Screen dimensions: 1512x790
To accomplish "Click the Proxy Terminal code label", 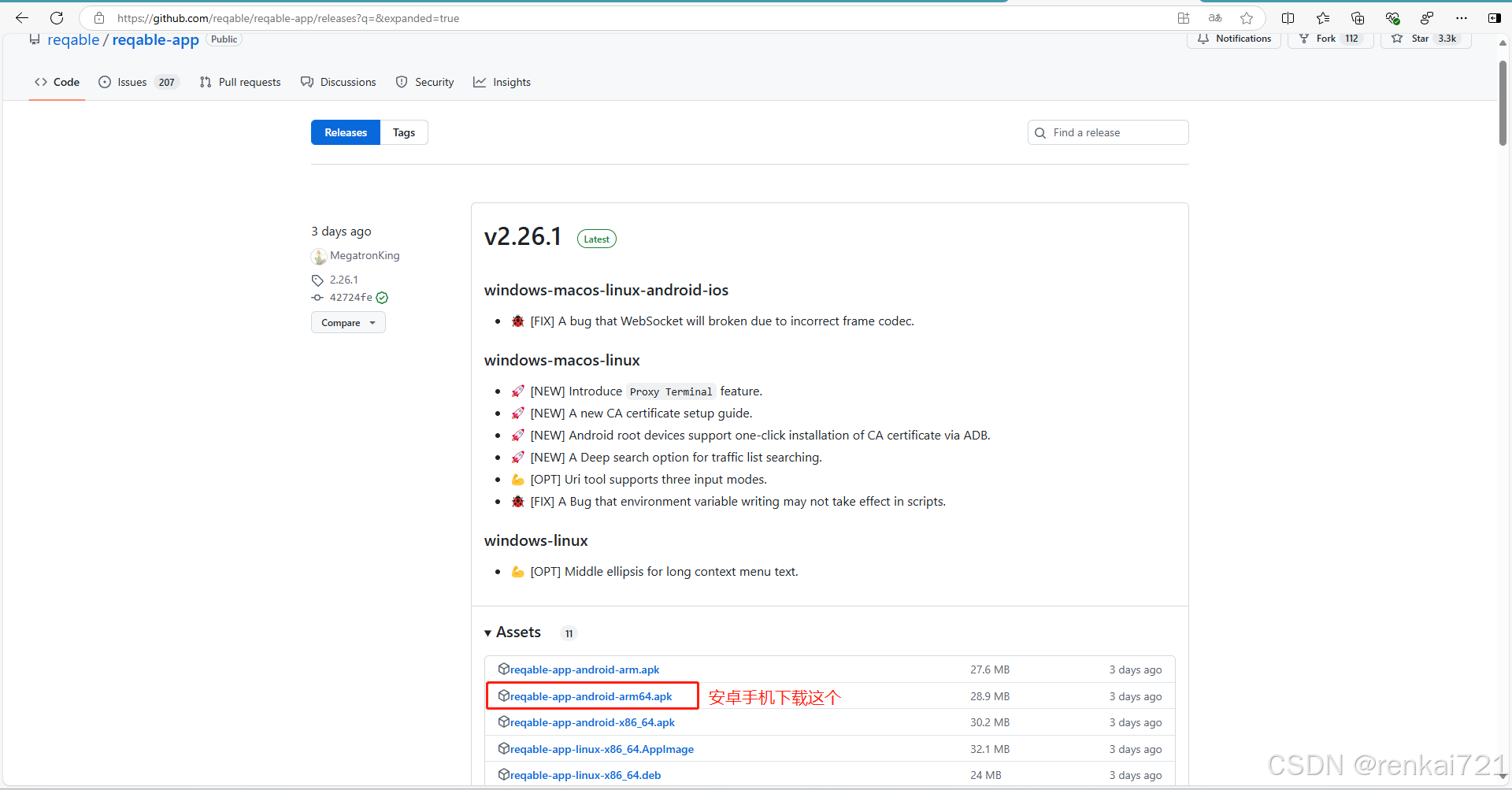I will click(x=671, y=391).
